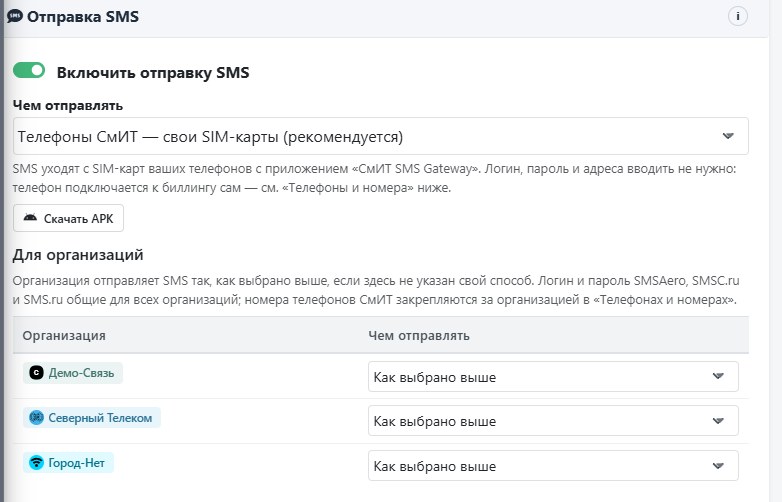Click the "Отправка SMS" panel title
Viewport: 782px width, 502px height.
[83, 16]
